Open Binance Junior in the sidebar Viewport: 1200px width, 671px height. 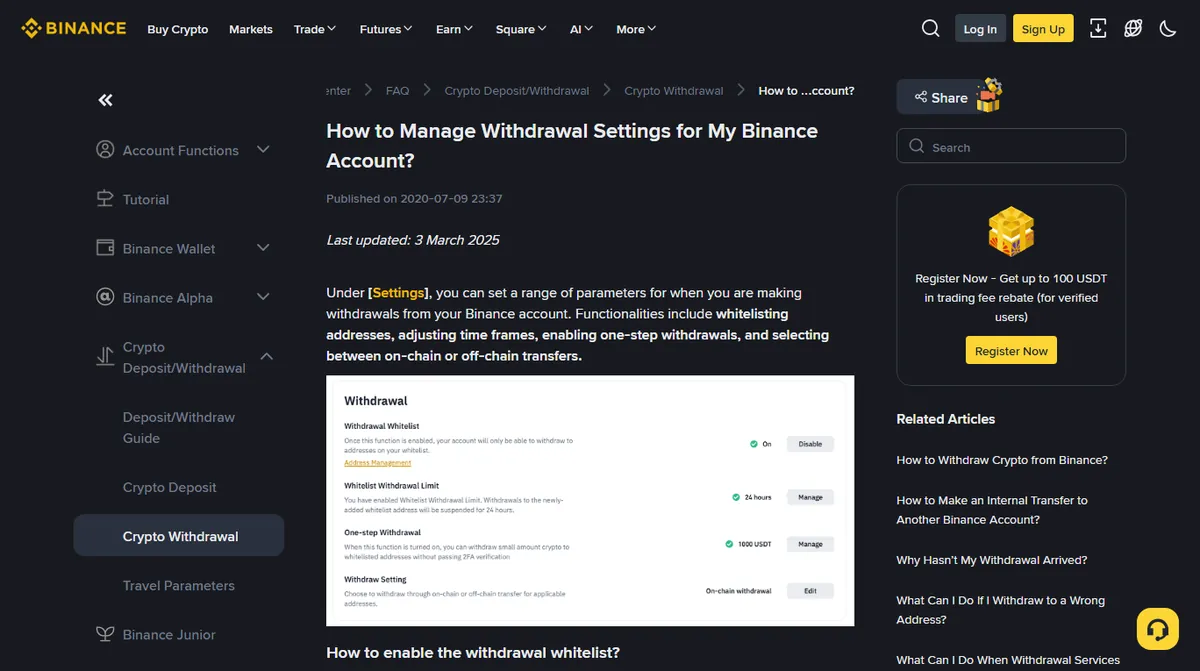pyautogui.click(x=169, y=634)
